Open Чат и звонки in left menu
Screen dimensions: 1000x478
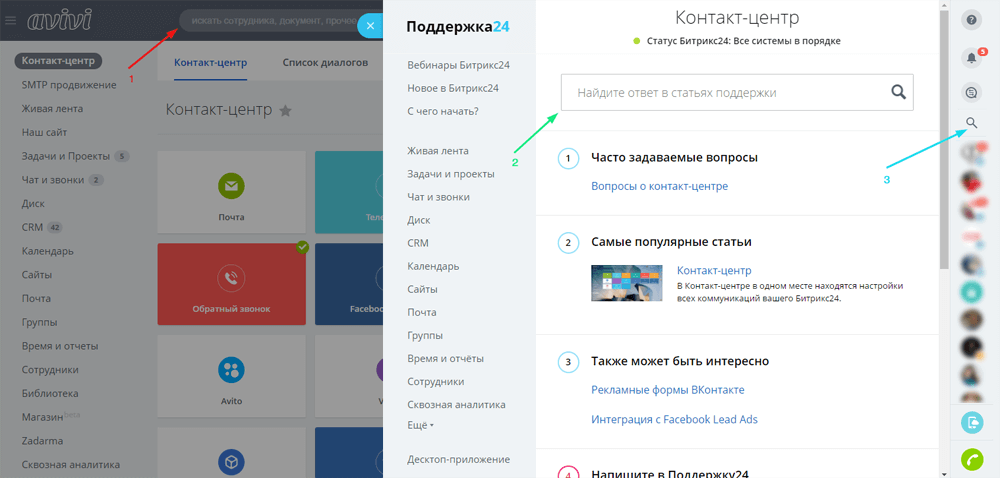click(x=53, y=180)
